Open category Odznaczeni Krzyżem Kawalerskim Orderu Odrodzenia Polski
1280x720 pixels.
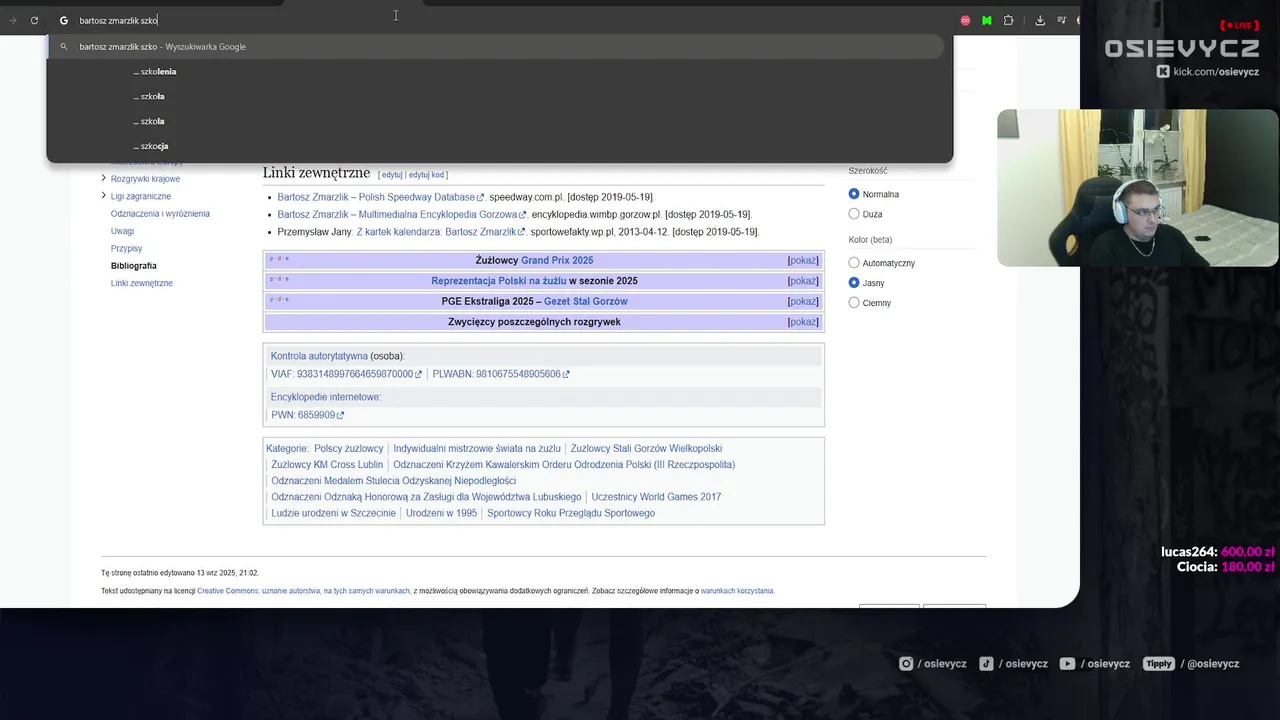[x=564, y=465]
